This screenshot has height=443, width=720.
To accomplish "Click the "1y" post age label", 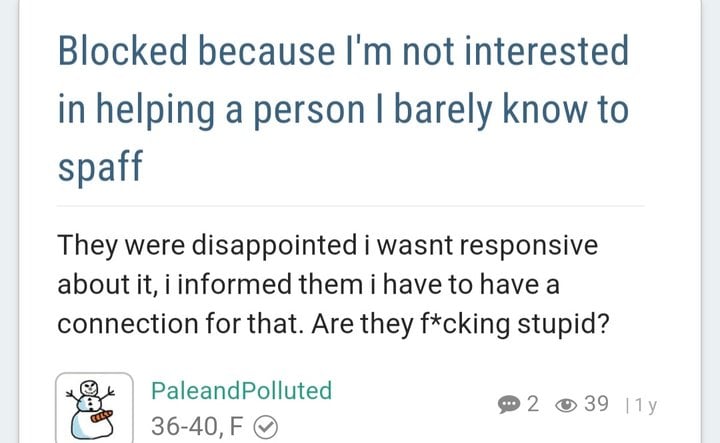I will [647, 405].
